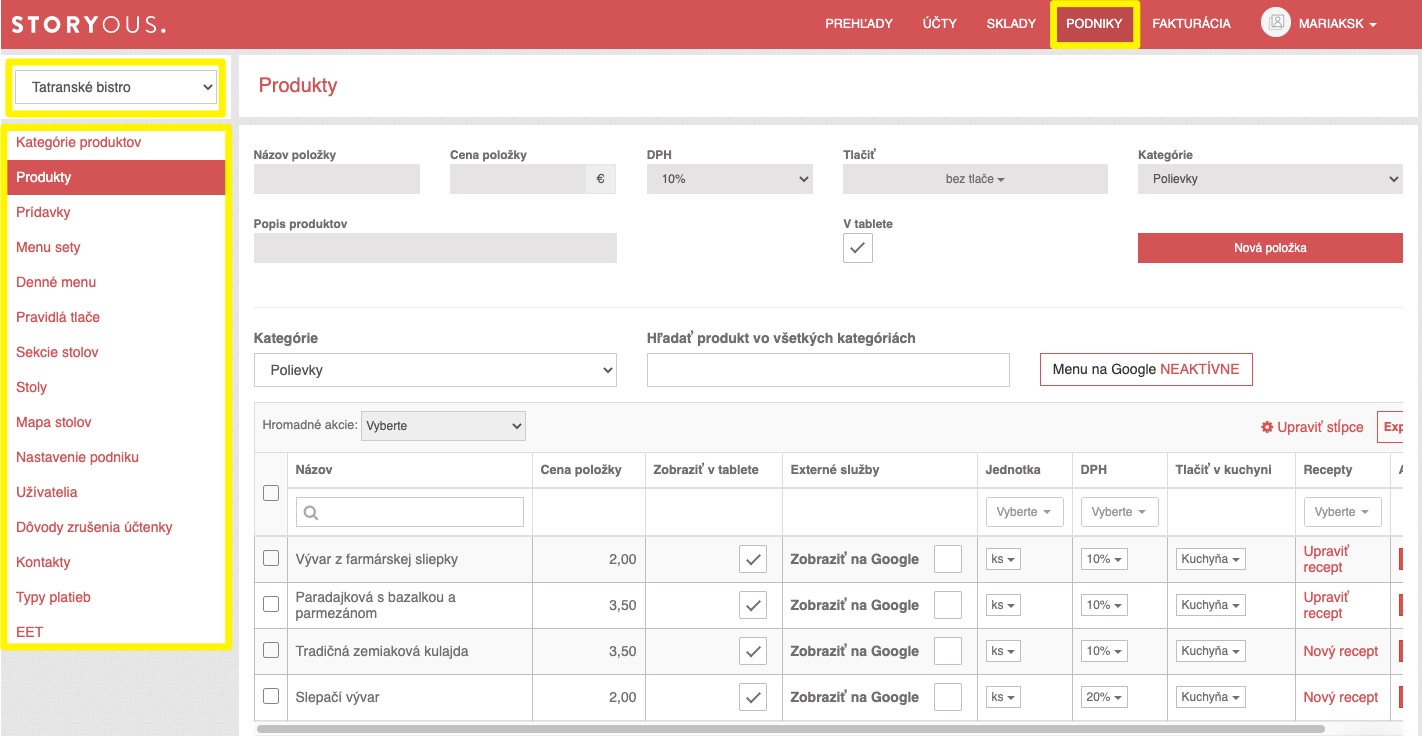
Task: Click the MARIAKSK user avatar icon
Action: [1275, 23]
